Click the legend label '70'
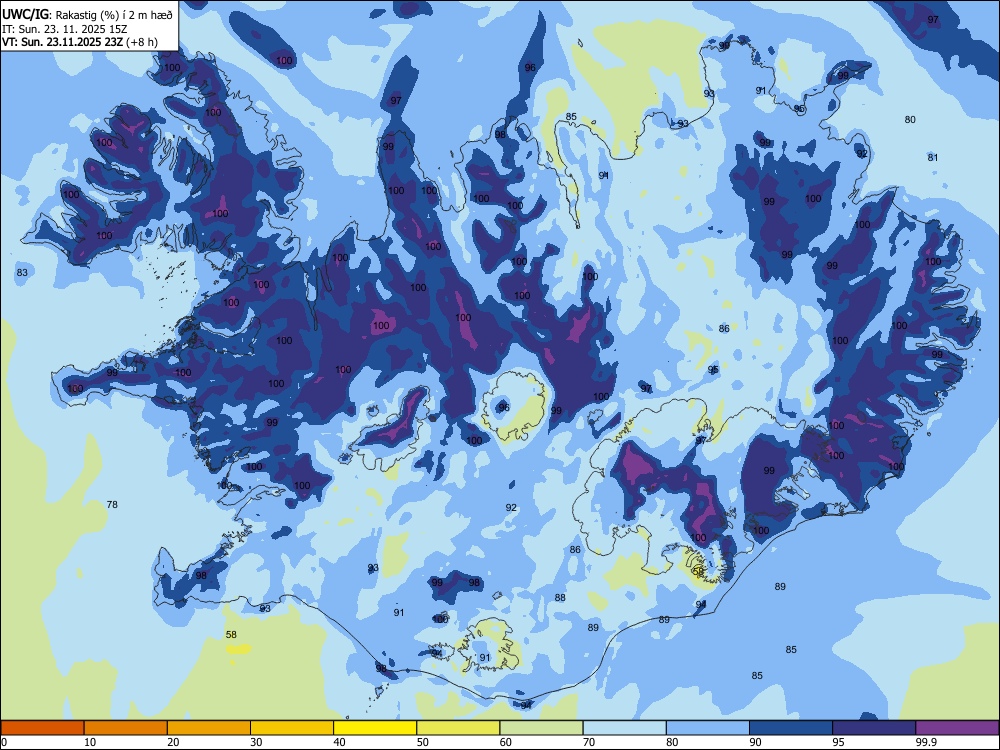This screenshot has width=1000, height=750. click(589, 742)
